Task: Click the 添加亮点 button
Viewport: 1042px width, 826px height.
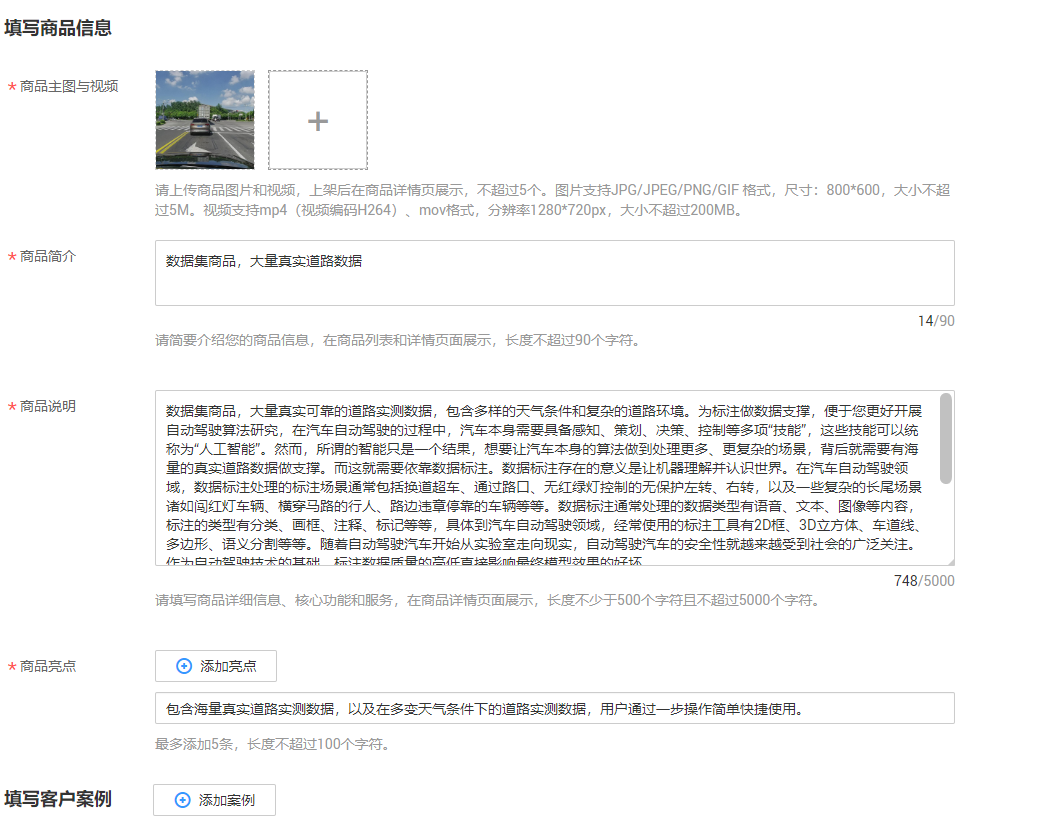Action: point(216,666)
